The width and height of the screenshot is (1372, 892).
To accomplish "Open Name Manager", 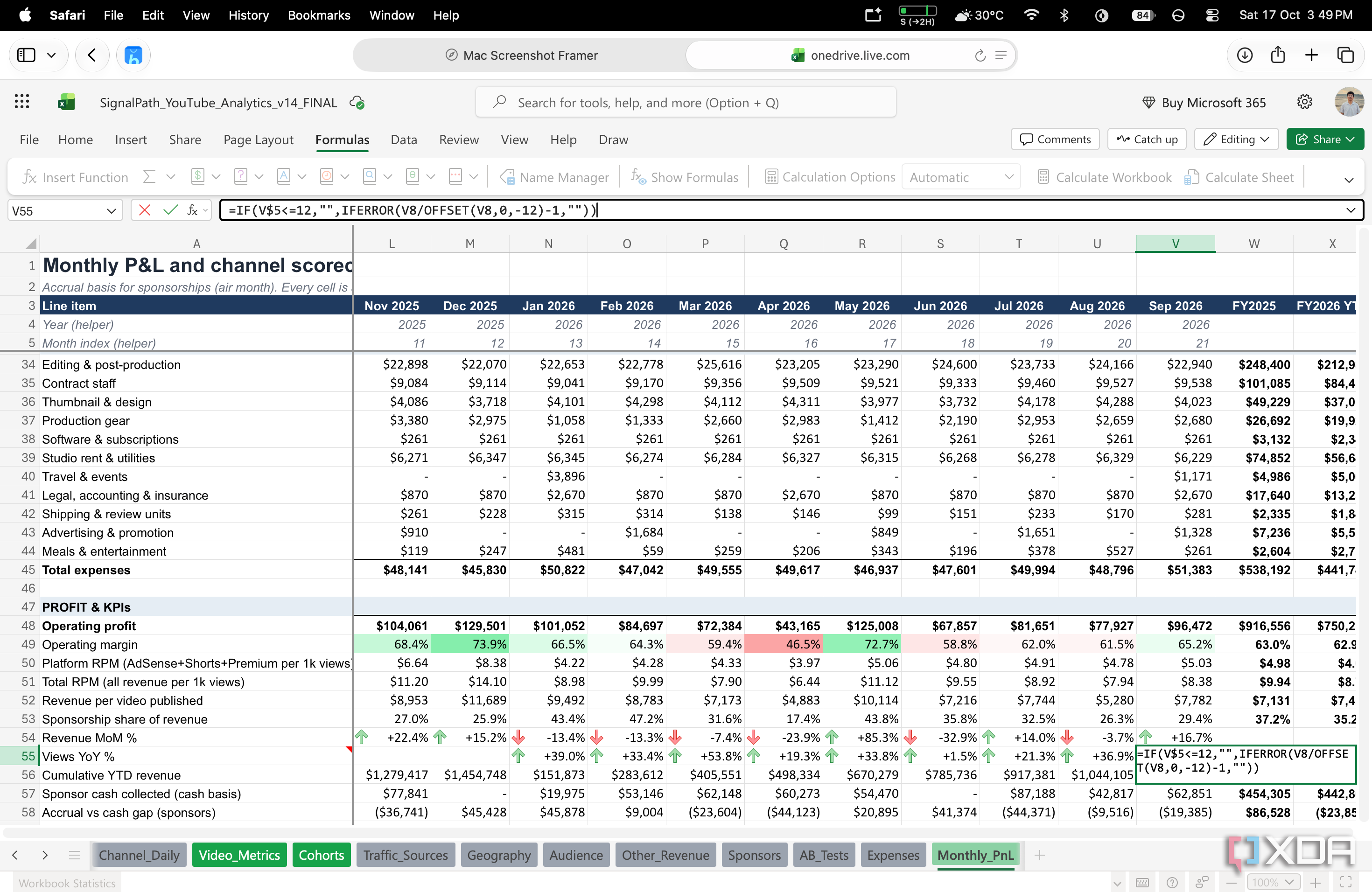I will [x=554, y=177].
